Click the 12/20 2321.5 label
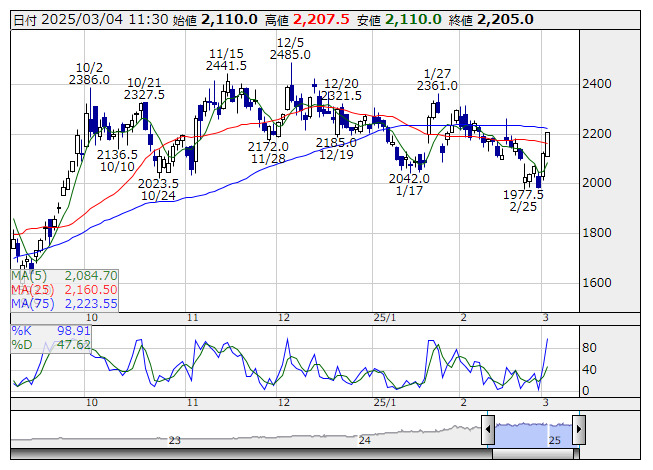This screenshot has height=470, width=653. pyautogui.click(x=341, y=90)
